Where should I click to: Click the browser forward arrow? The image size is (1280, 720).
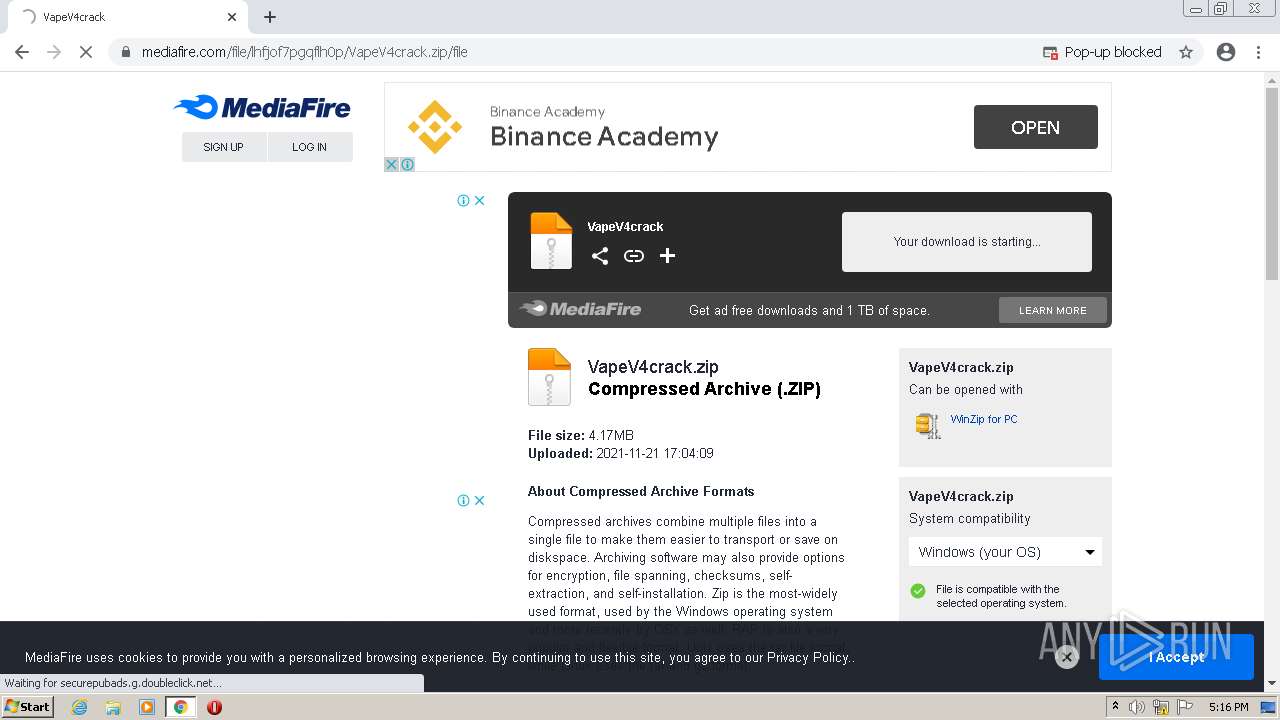point(54,52)
